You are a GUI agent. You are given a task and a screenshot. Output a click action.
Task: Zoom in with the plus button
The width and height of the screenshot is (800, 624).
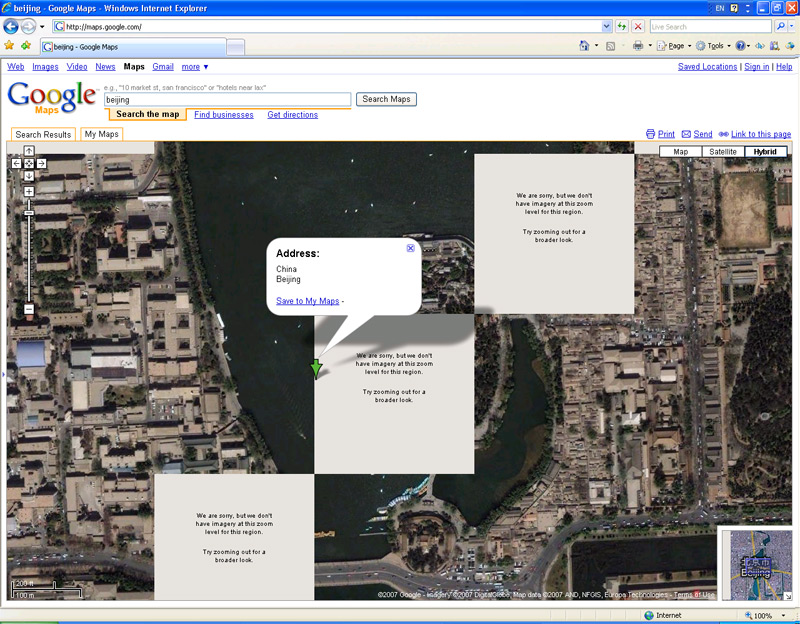[x=29, y=192]
